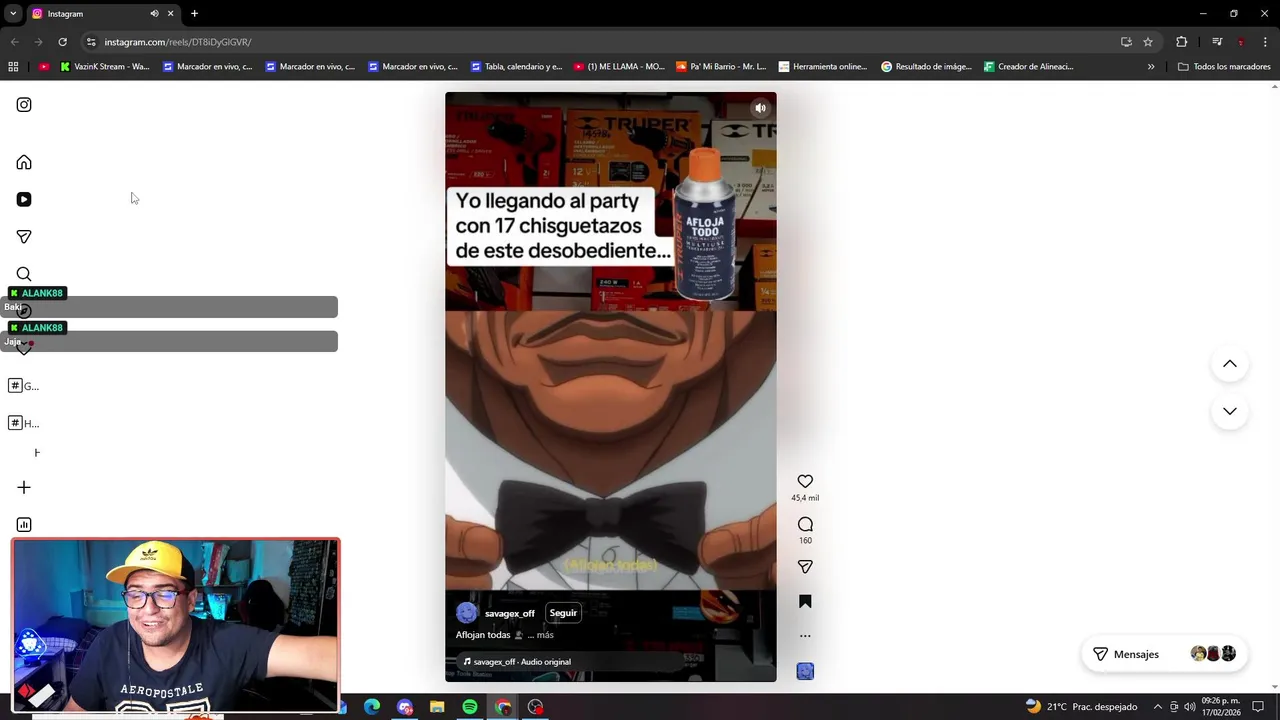
Task: Open File Explorer from taskbar
Action: (437, 707)
